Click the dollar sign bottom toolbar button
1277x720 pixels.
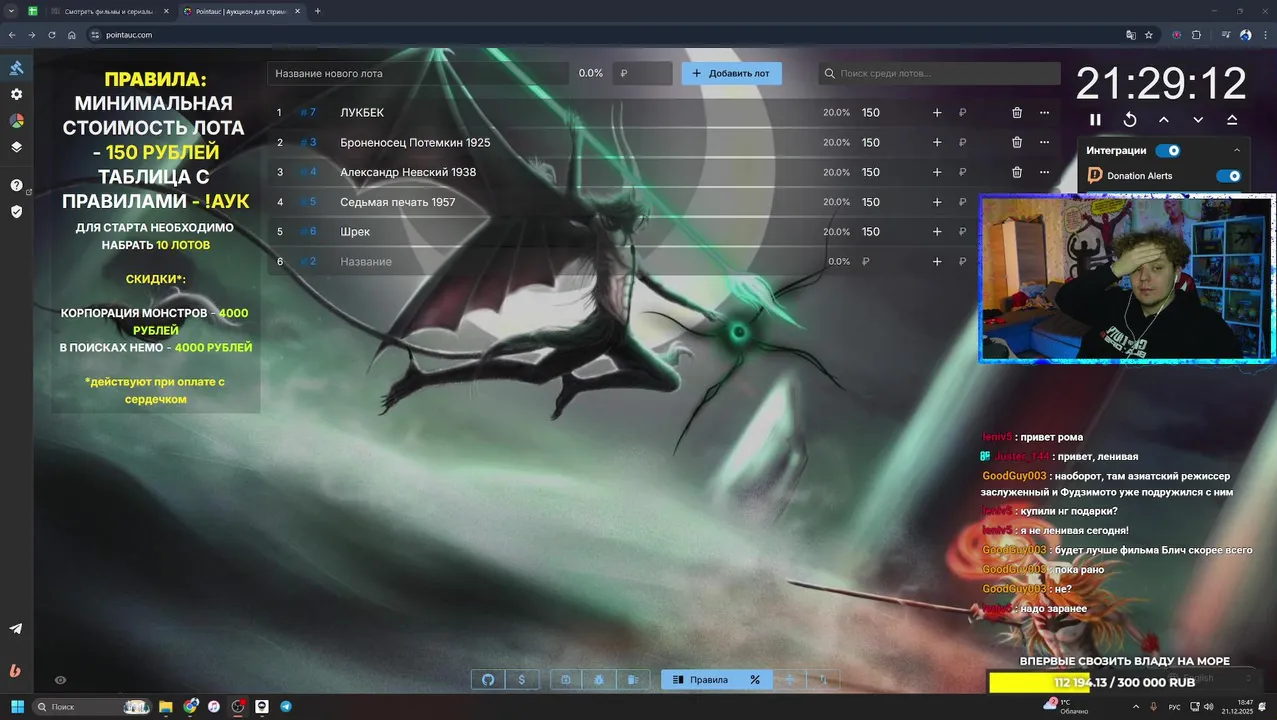[522, 680]
